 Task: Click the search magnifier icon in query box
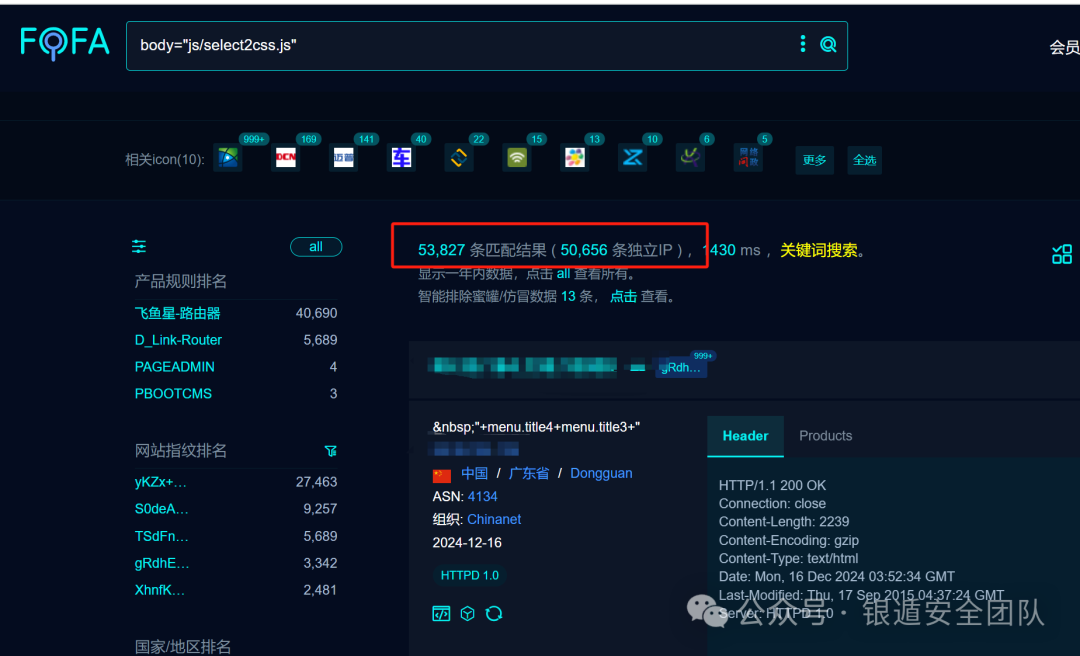pyautogui.click(x=828, y=45)
